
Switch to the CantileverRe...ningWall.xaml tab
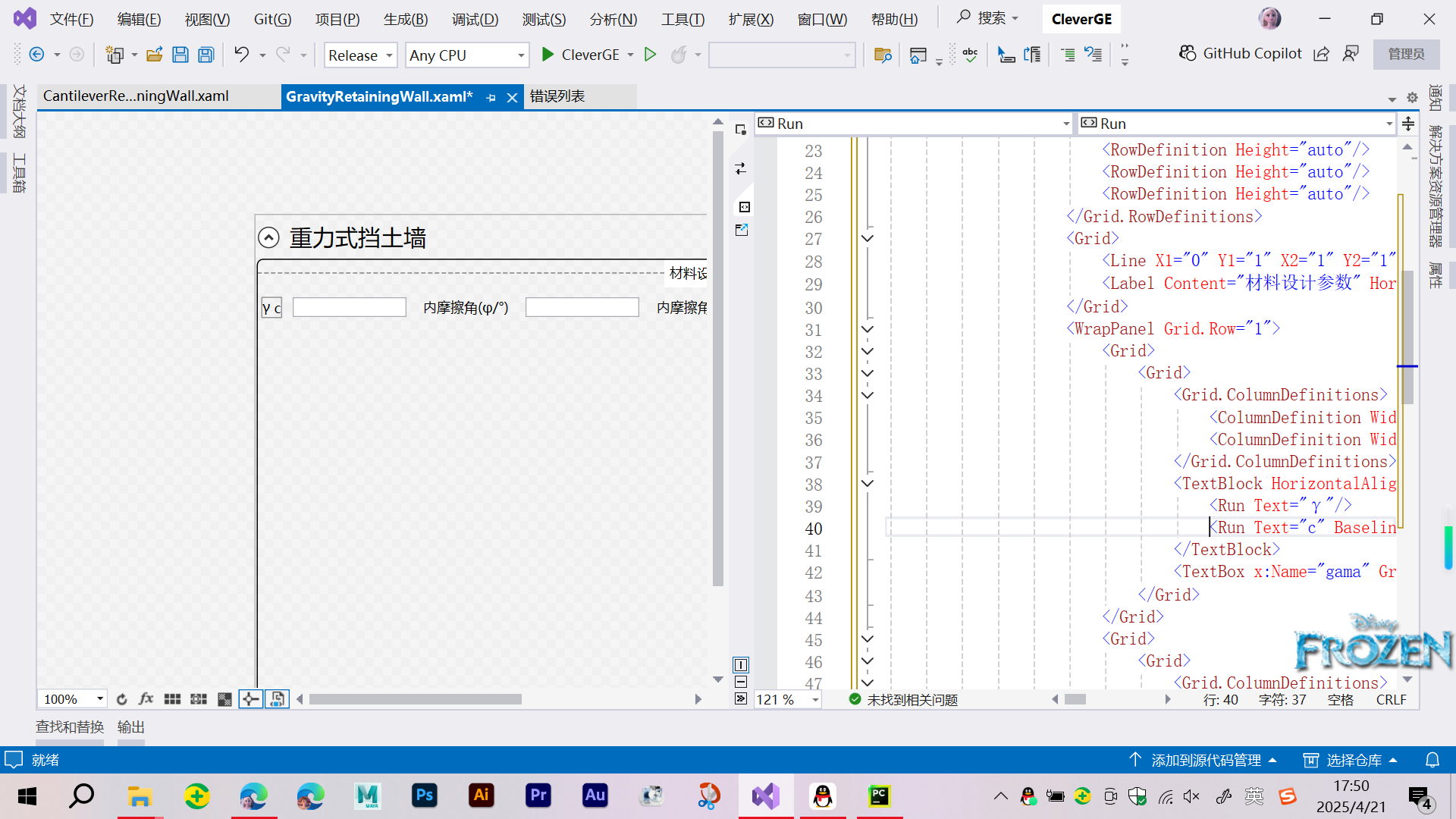click(136, 96)
